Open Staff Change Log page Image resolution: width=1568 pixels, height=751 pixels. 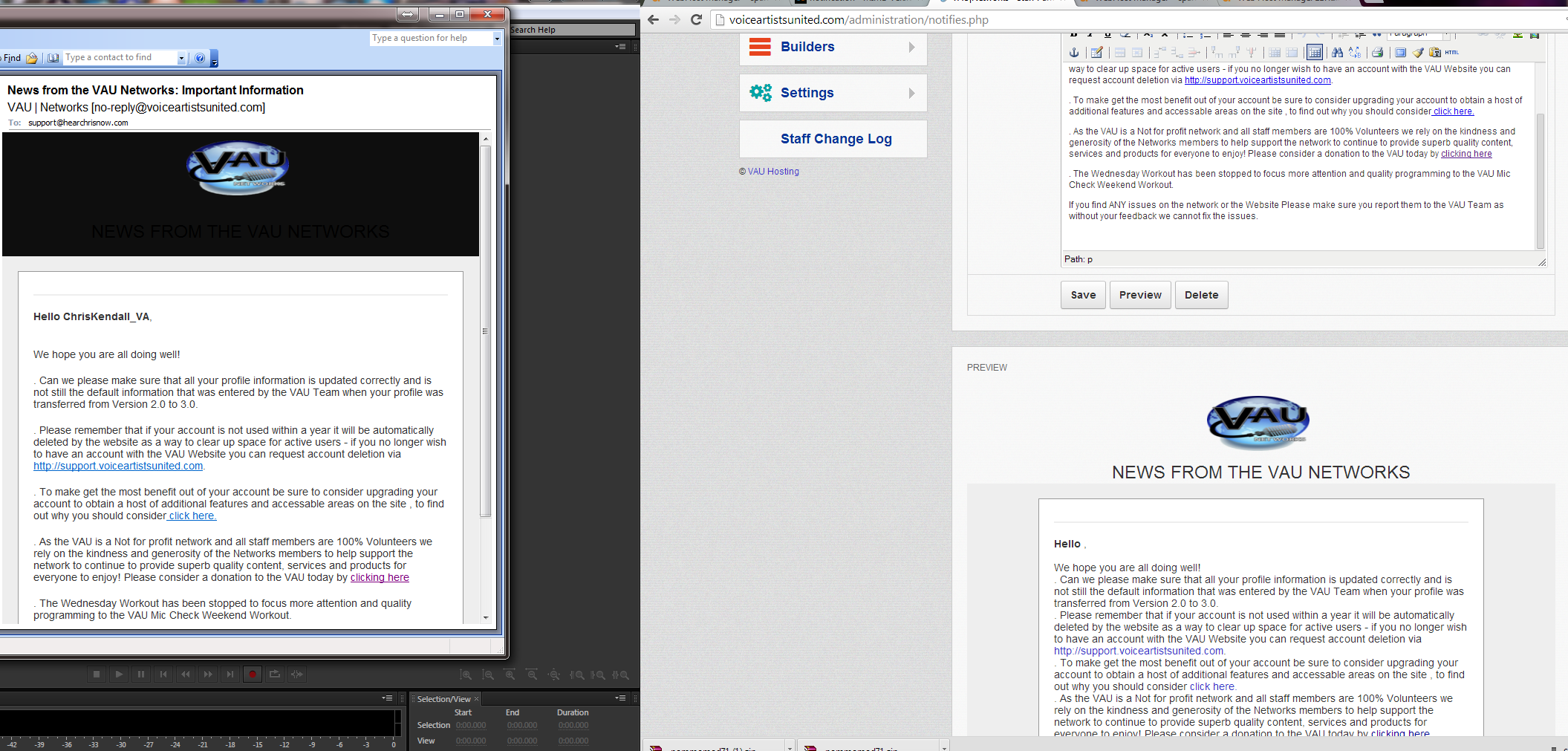pyautogui.click(x=836, y=139)
